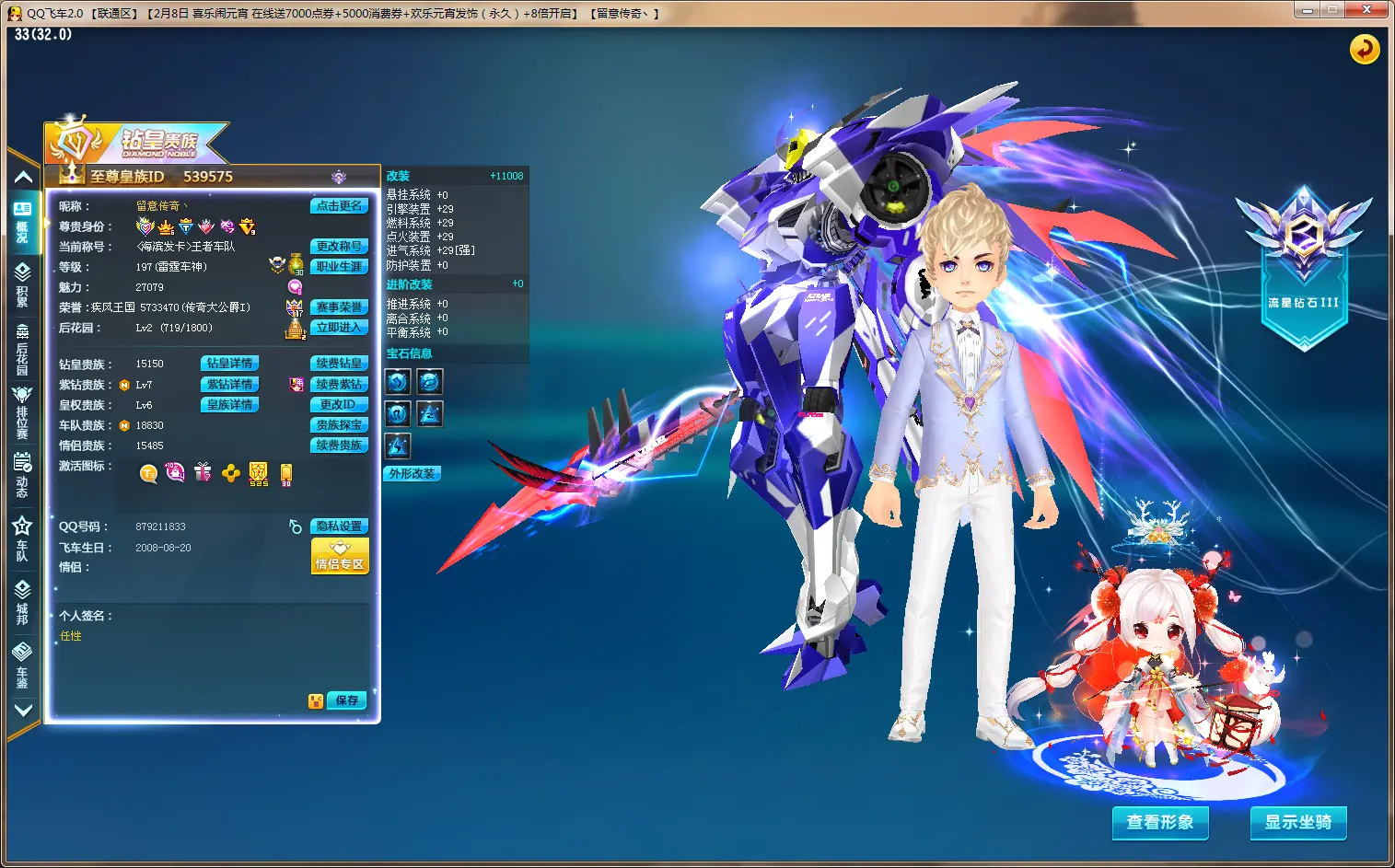The height and width of the screenshot is (868, 1395).
Task: Open the 城邦 sidebar tab
Action: (23, 602)
